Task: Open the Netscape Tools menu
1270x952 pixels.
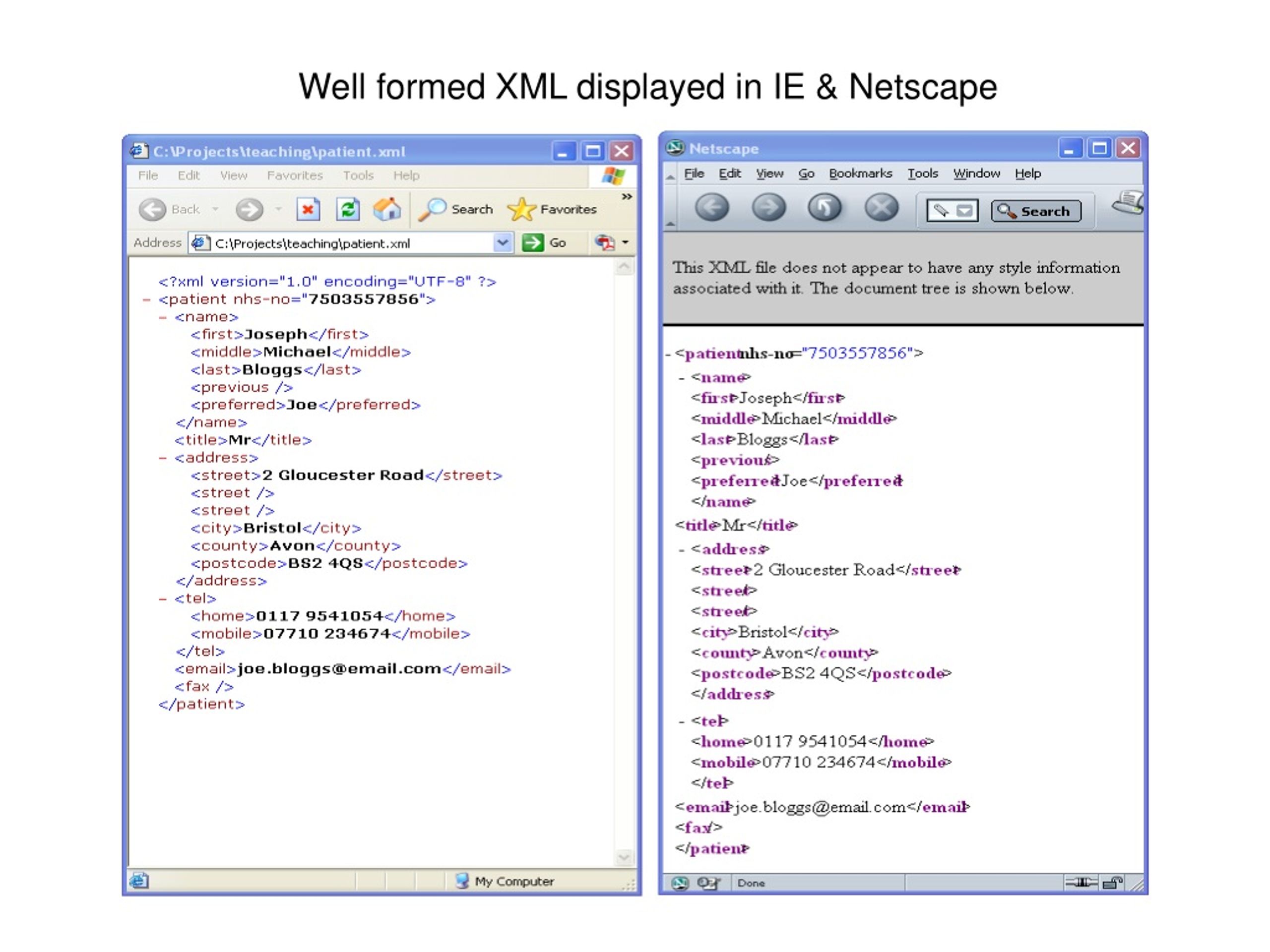Action: (x=923, y=174)
